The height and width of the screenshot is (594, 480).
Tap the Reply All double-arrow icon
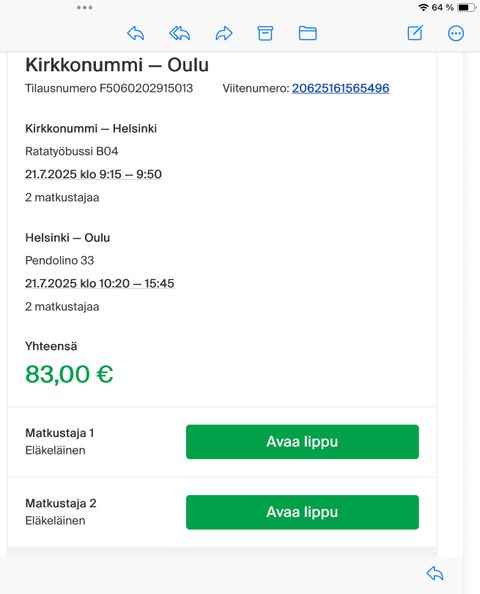(180, 33)
